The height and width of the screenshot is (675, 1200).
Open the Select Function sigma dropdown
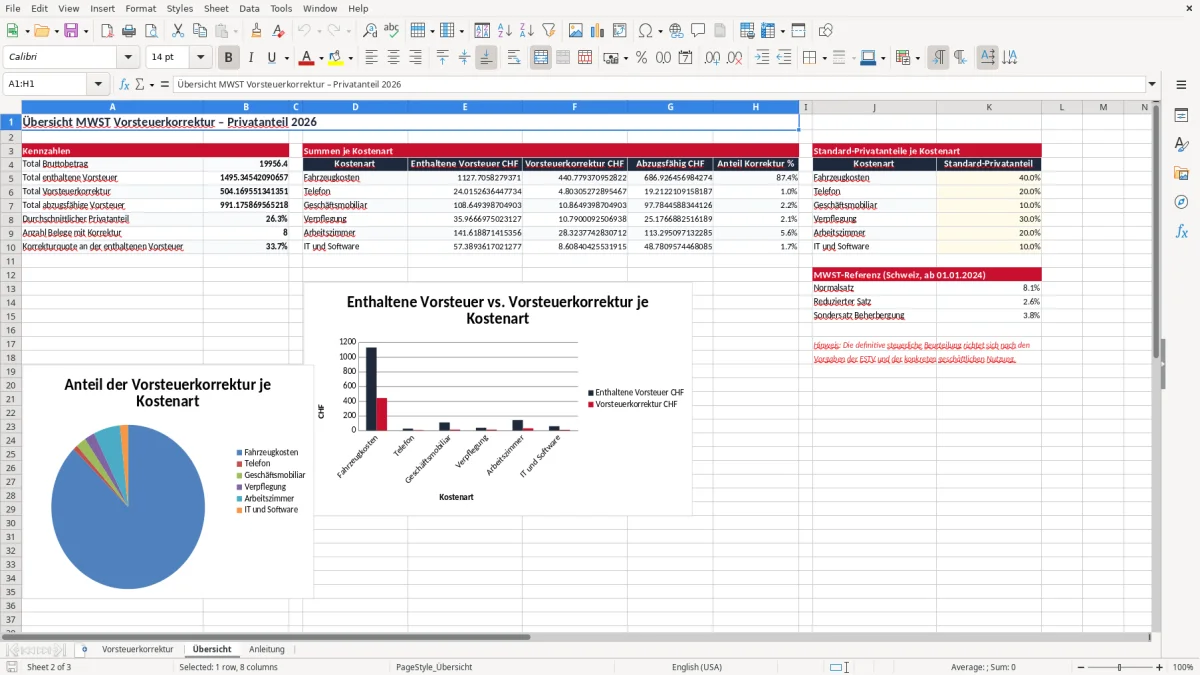click(151, 84)
